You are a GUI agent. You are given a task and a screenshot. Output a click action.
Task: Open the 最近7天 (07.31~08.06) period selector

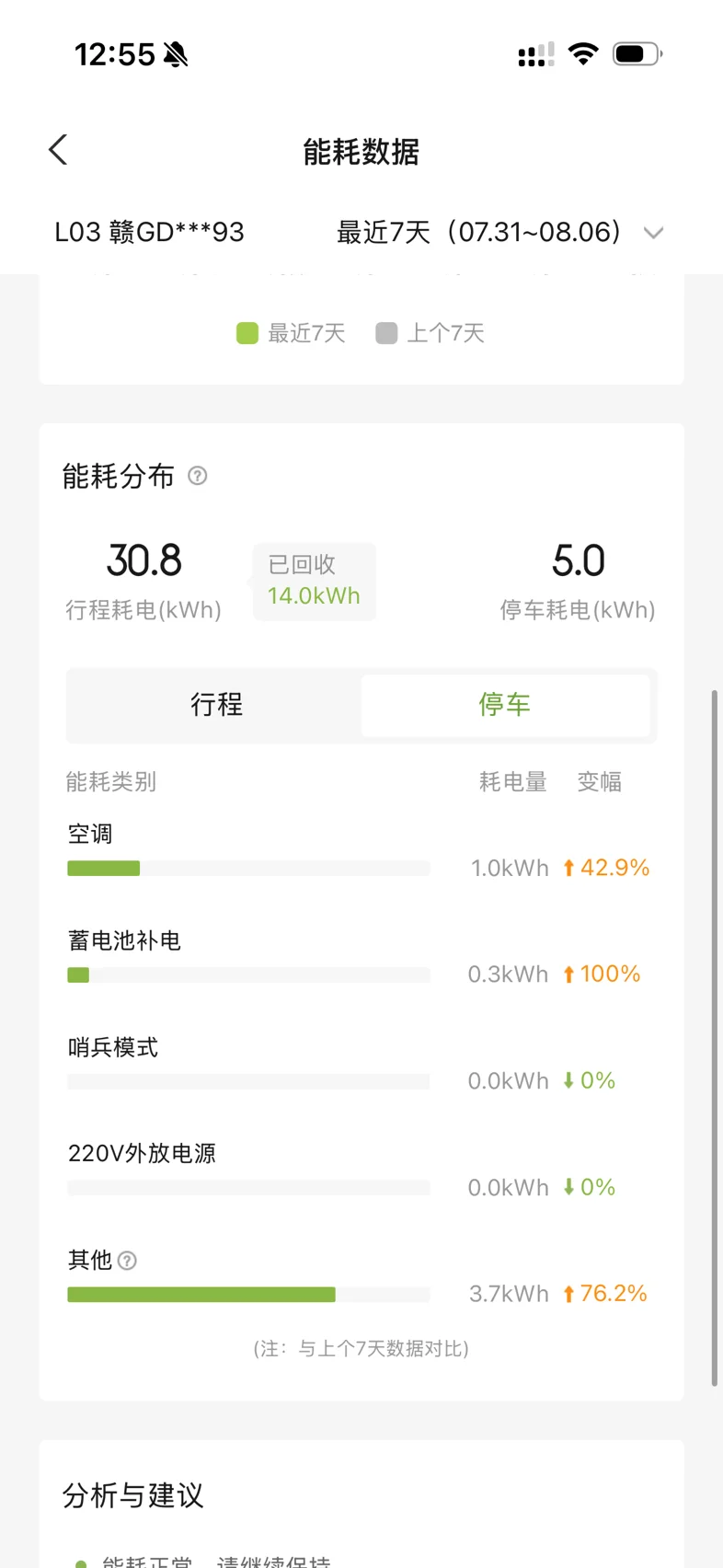[x=499, y=232]
